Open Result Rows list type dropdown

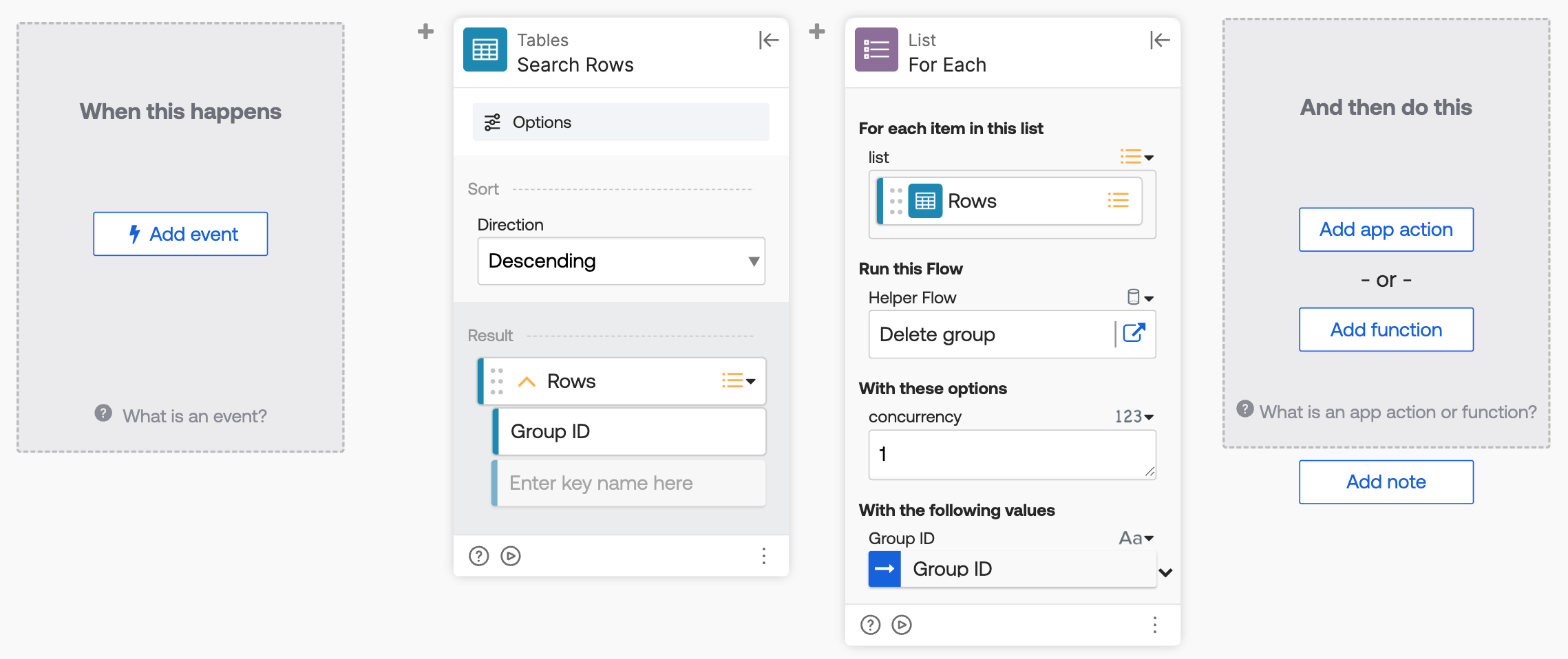(x=739, y=380)
